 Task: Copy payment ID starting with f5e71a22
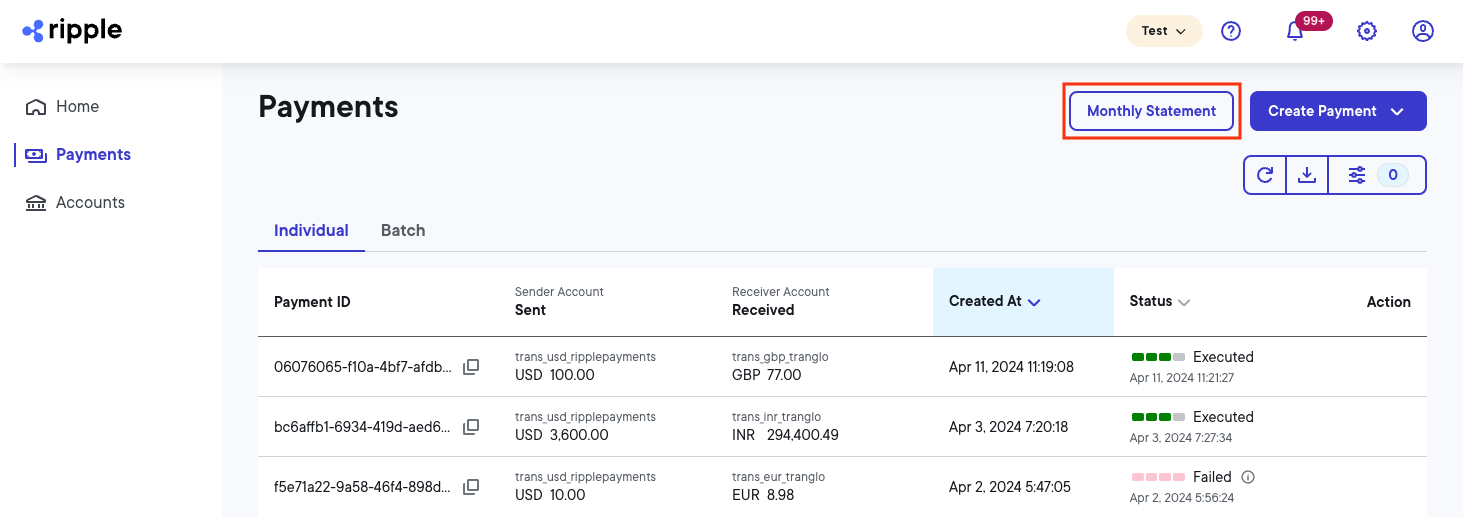point(471,487)
